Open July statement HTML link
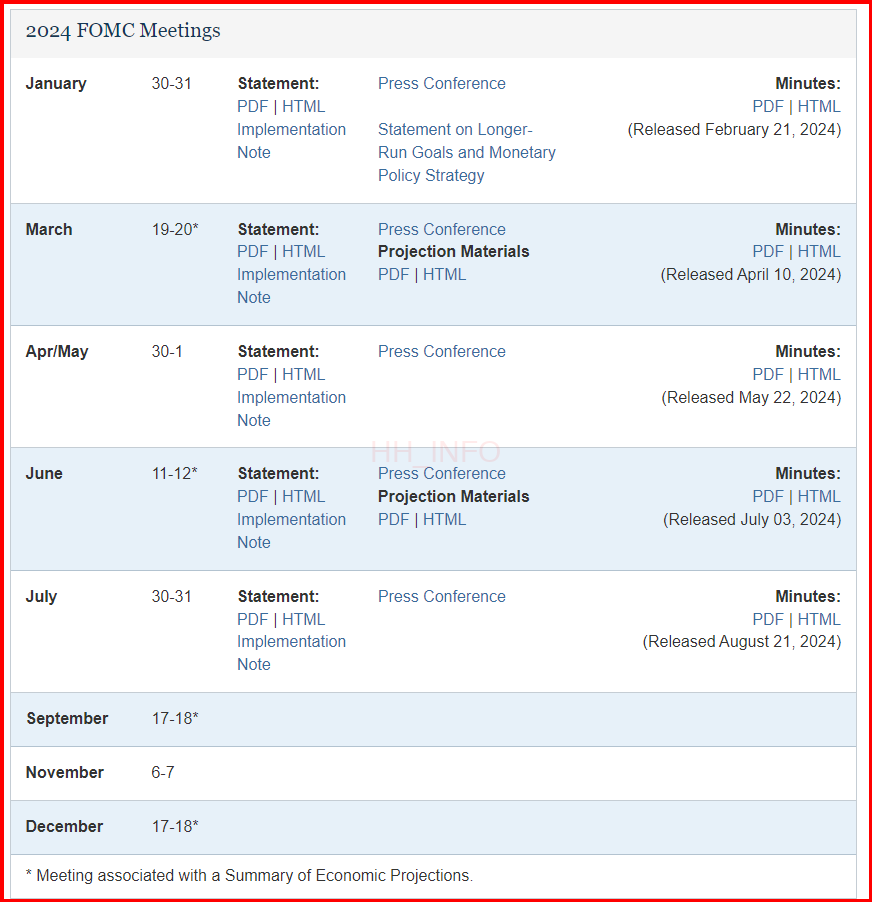 tap(304, 620)
